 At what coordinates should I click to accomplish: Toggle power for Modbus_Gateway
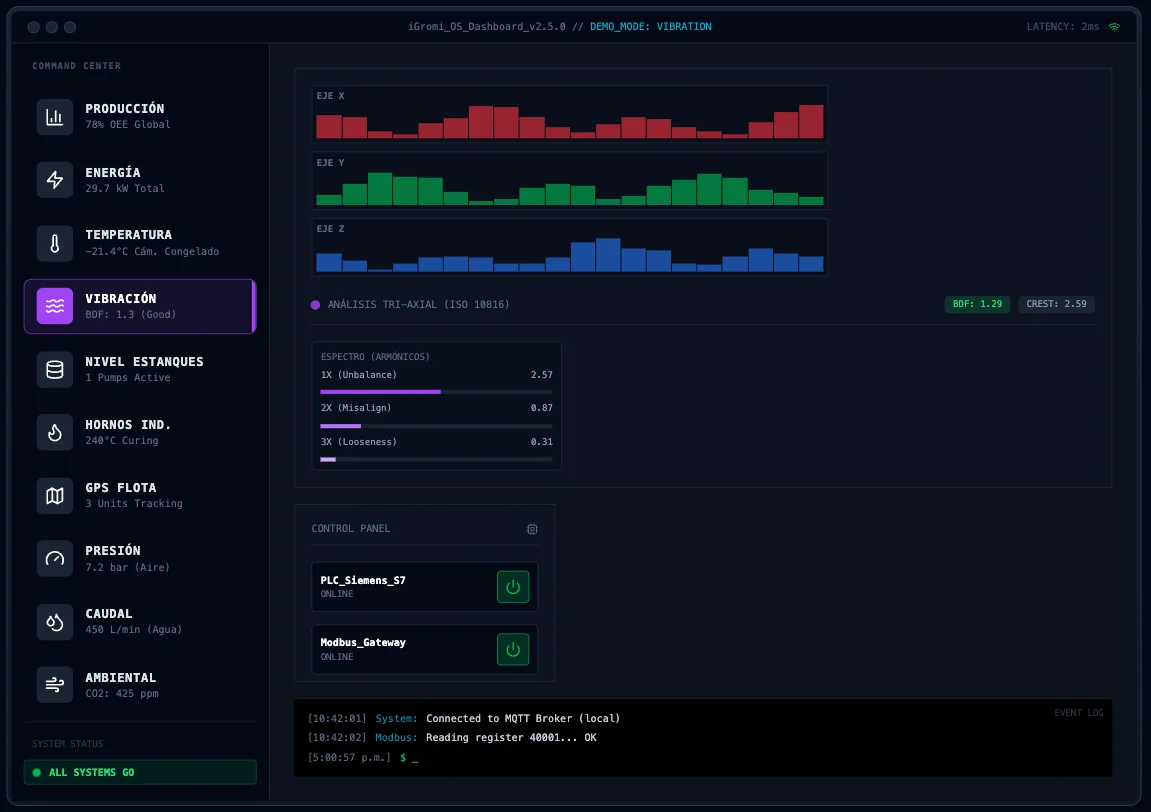[x=513, y=650]
